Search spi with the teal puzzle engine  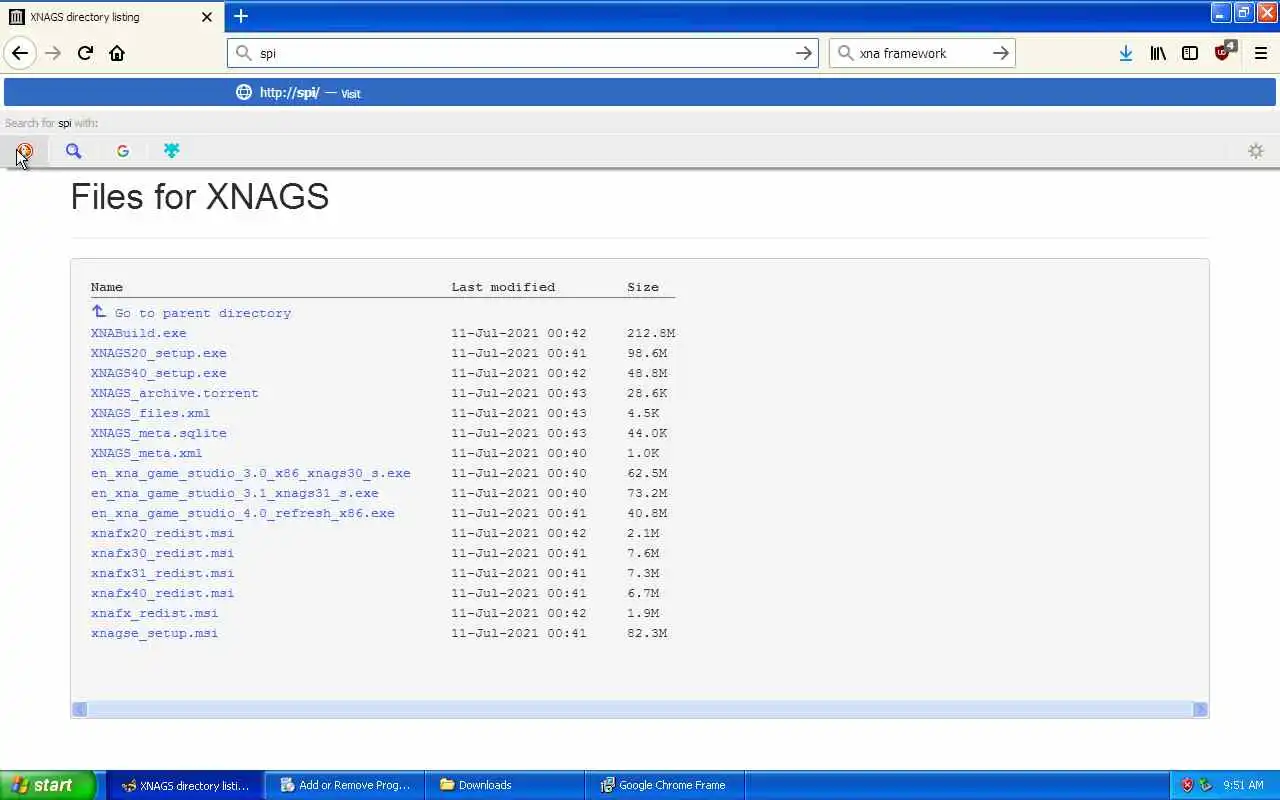pos(172,151)
